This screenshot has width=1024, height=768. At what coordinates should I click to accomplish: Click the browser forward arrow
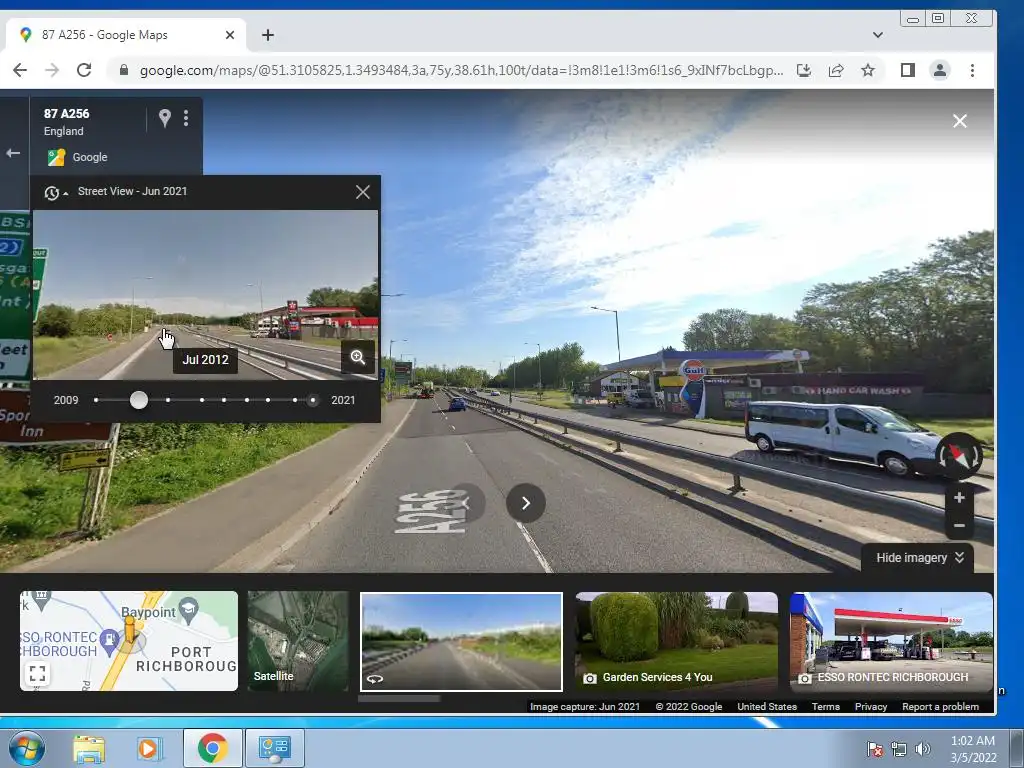52,70
